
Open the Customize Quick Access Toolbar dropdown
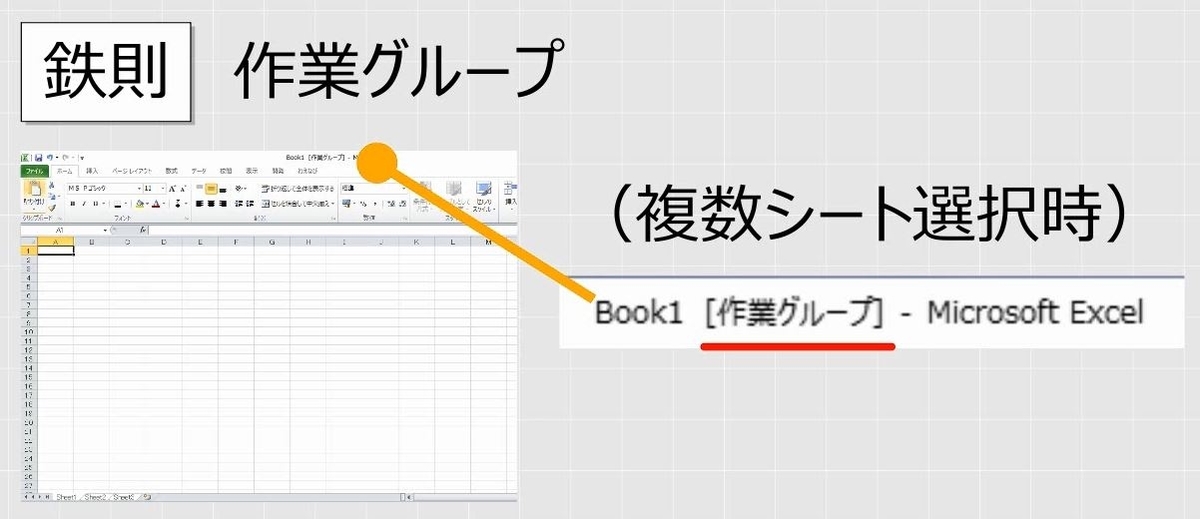click(82, 158)
